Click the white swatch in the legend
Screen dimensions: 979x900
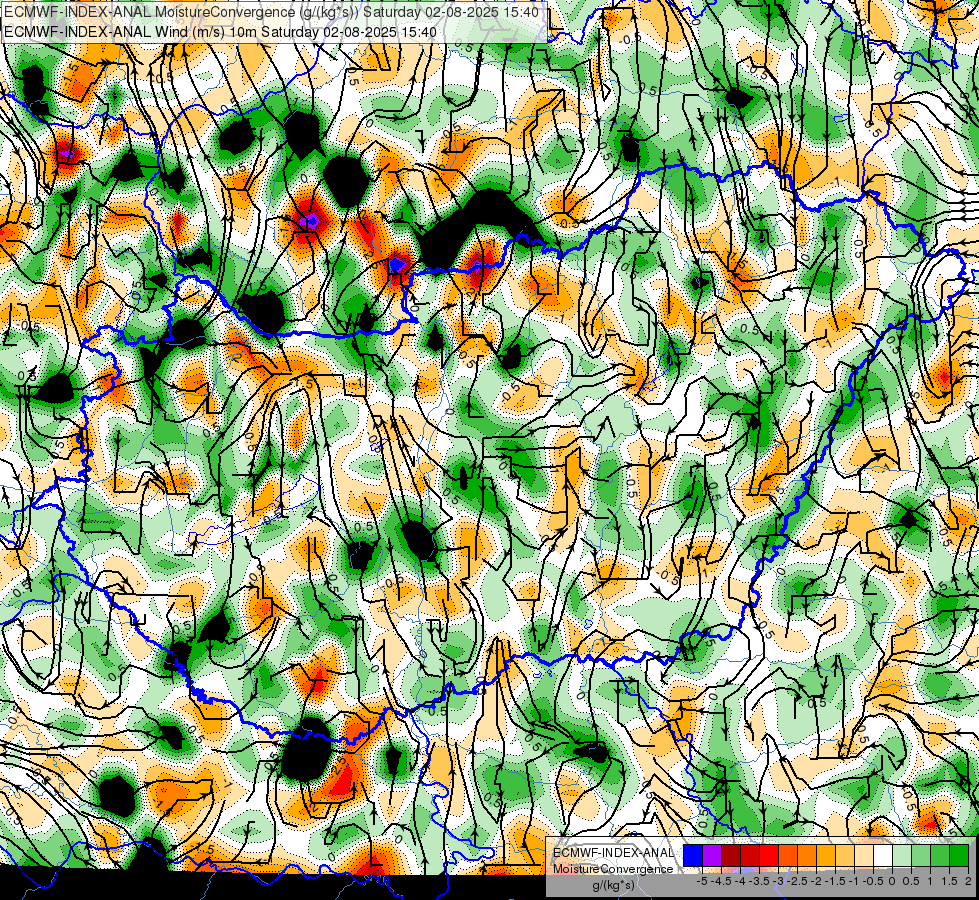coord(883,855)
